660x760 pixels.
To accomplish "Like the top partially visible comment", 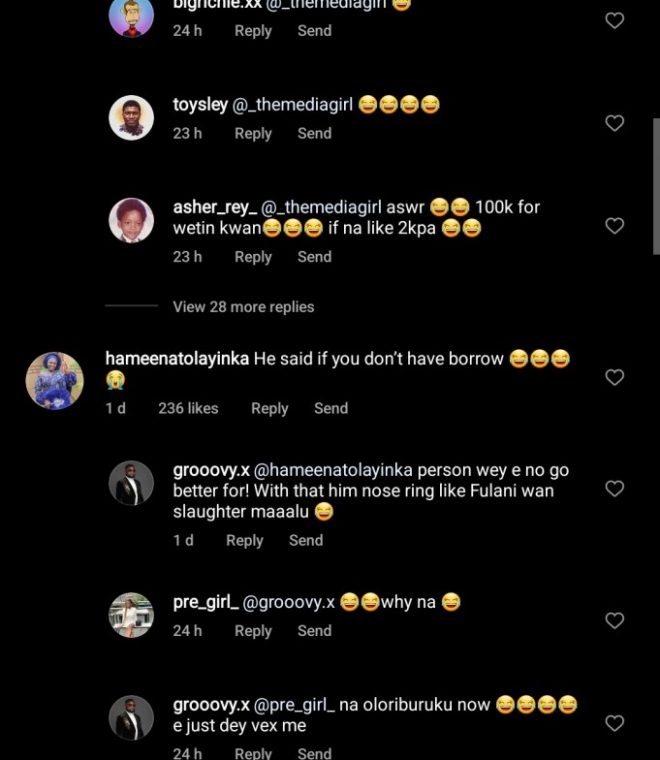I will (x=615, y=20).
